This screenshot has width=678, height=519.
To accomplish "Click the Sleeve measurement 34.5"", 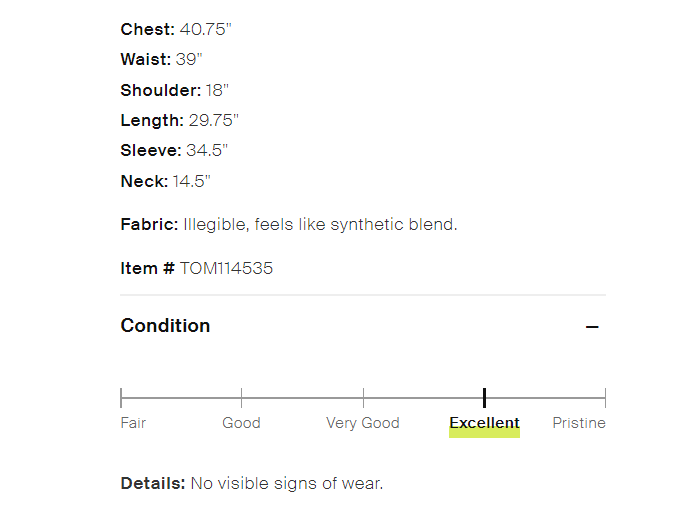I will click(x=207, y=151).
